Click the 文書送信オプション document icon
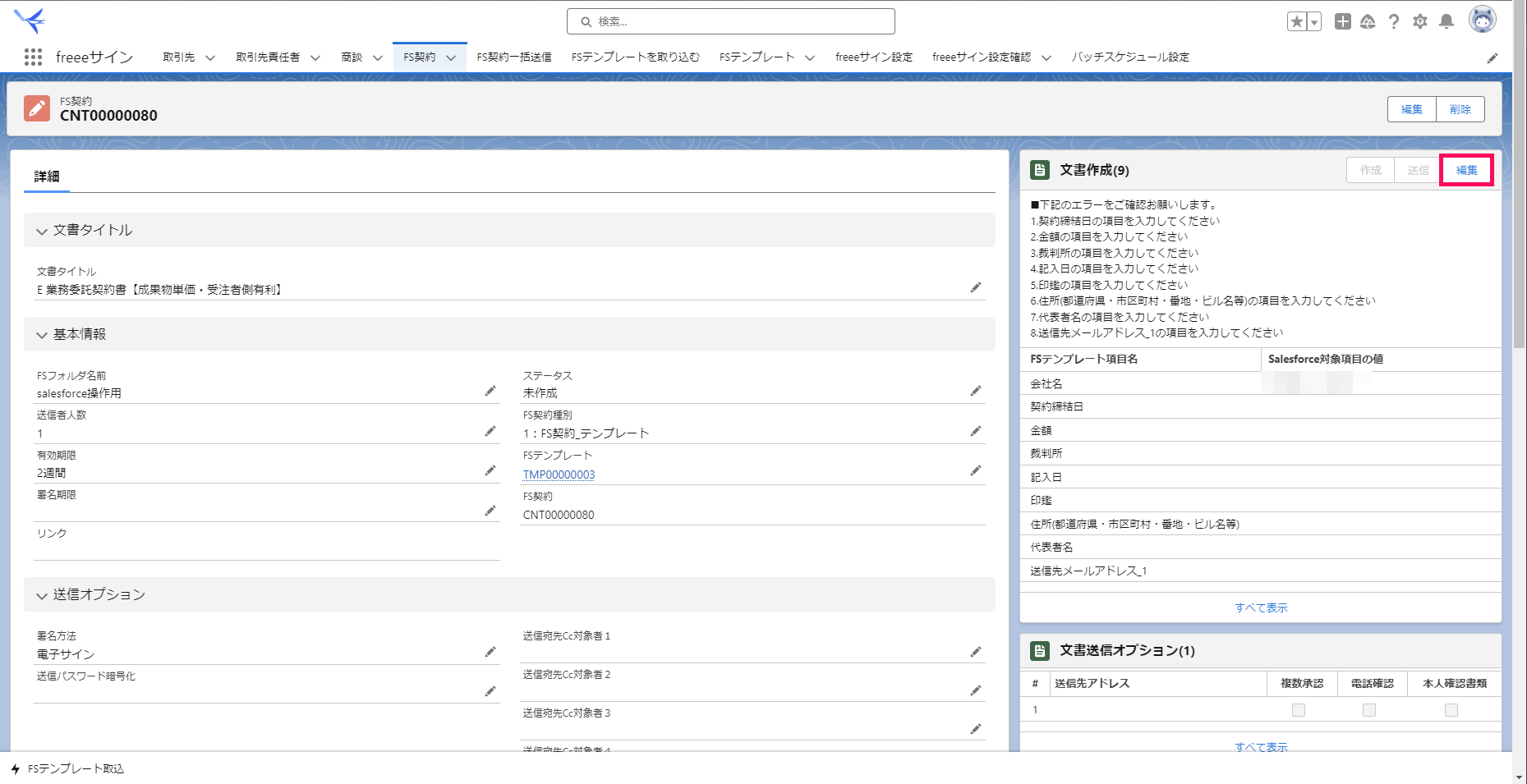1527x784 pixels. (1040, 650)
